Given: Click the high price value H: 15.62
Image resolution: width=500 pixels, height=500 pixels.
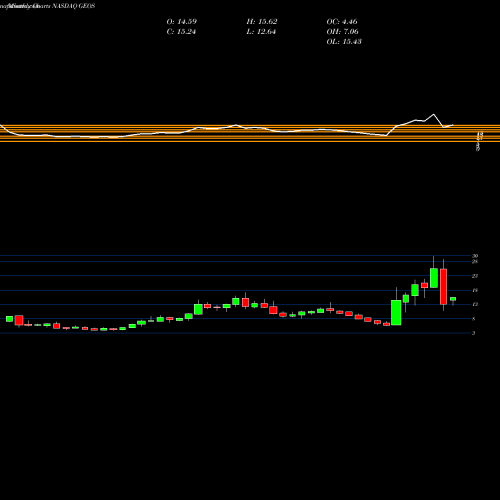Looking at the screenshot, I should (262, 22).
